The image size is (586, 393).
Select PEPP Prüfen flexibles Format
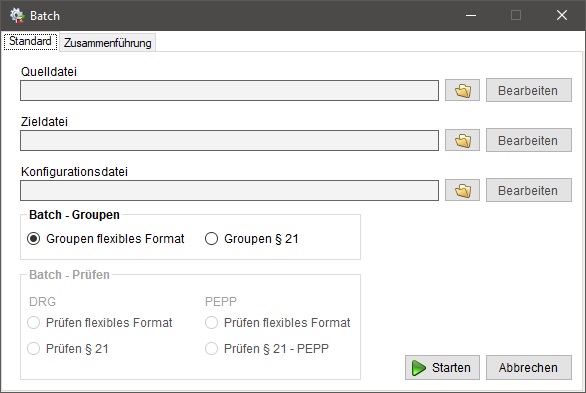(278, 322)
